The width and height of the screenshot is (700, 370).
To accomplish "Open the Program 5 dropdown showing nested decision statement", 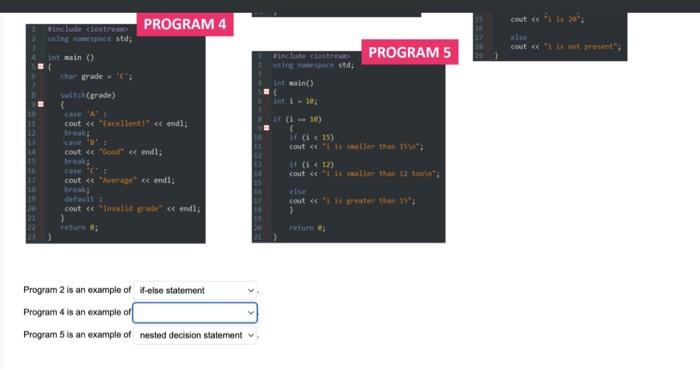I will point(195,335).
